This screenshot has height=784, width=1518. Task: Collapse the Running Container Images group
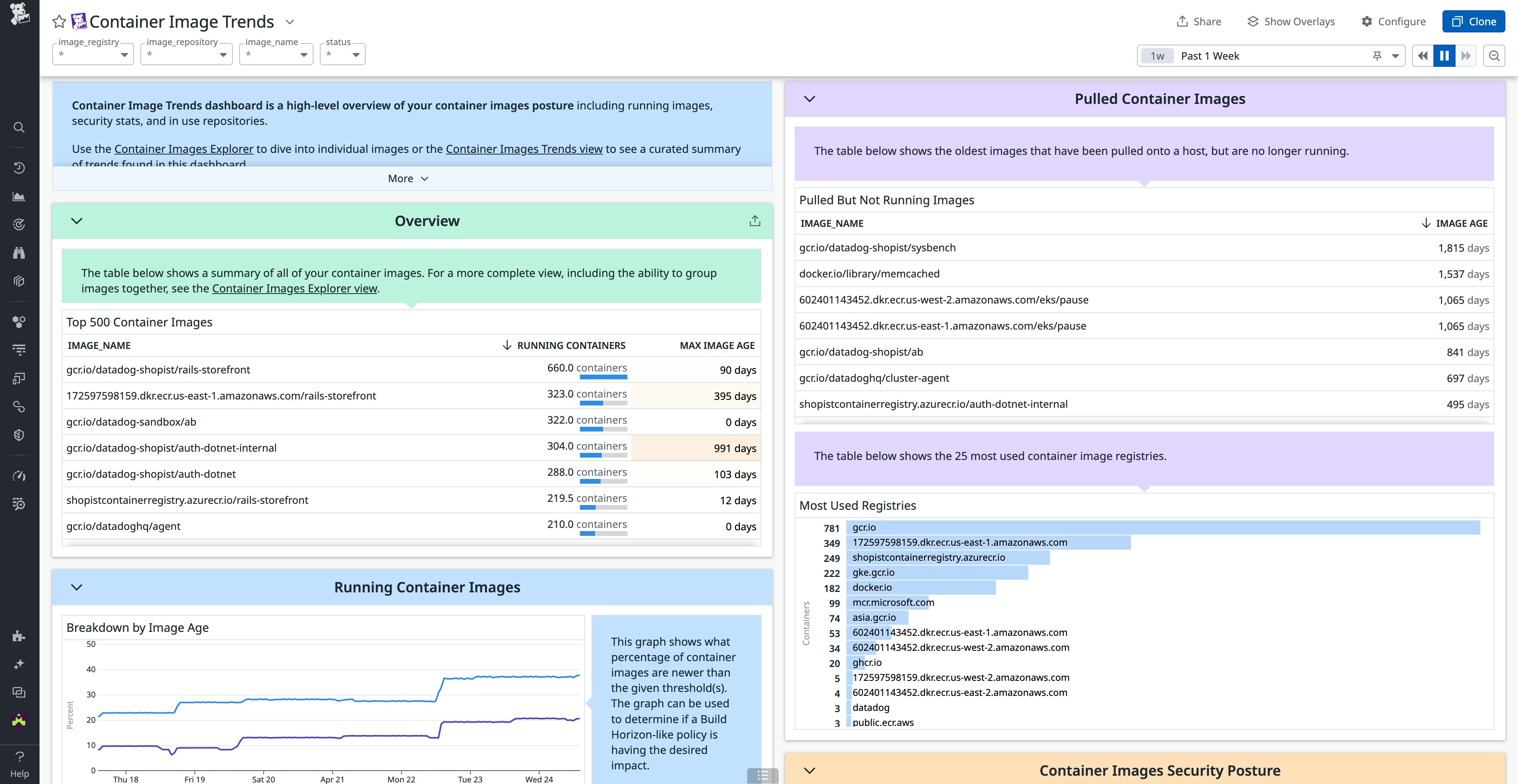[x=77, y=587]
